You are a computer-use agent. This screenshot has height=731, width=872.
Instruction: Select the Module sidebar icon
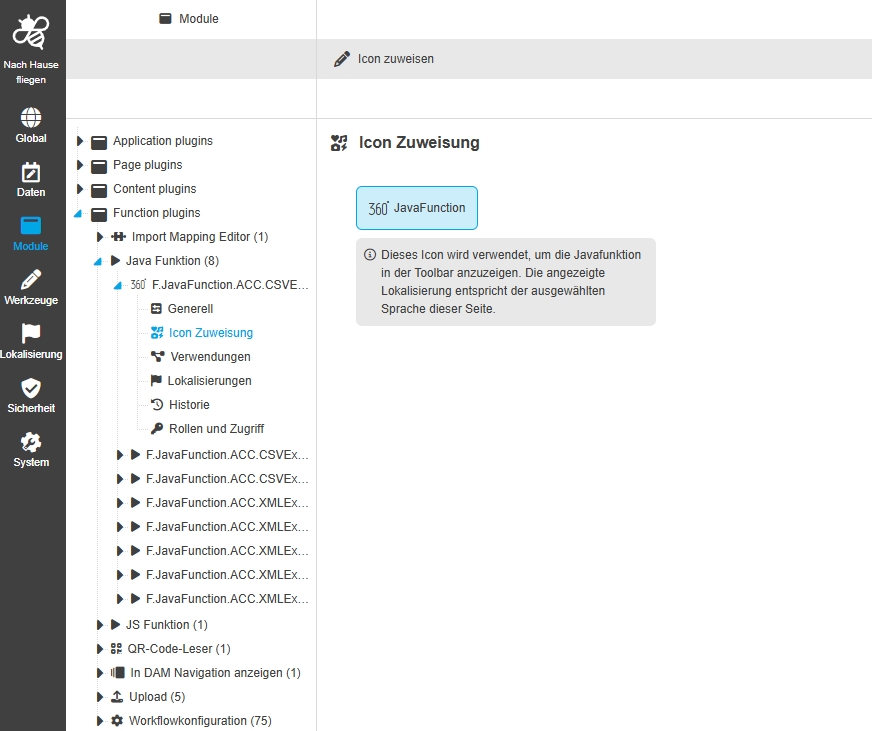(x=31, y=226)
